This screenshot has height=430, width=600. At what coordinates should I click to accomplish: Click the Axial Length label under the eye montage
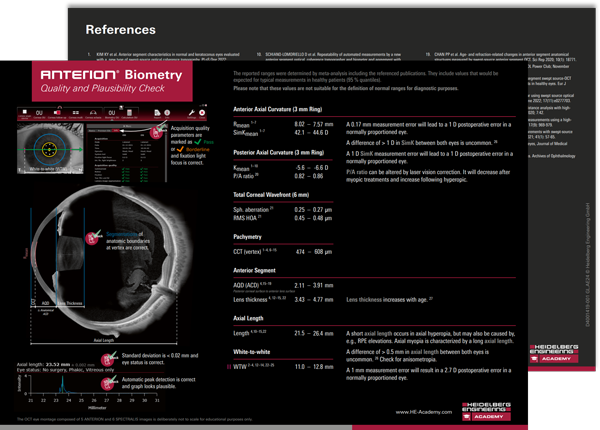click(104, 340)
